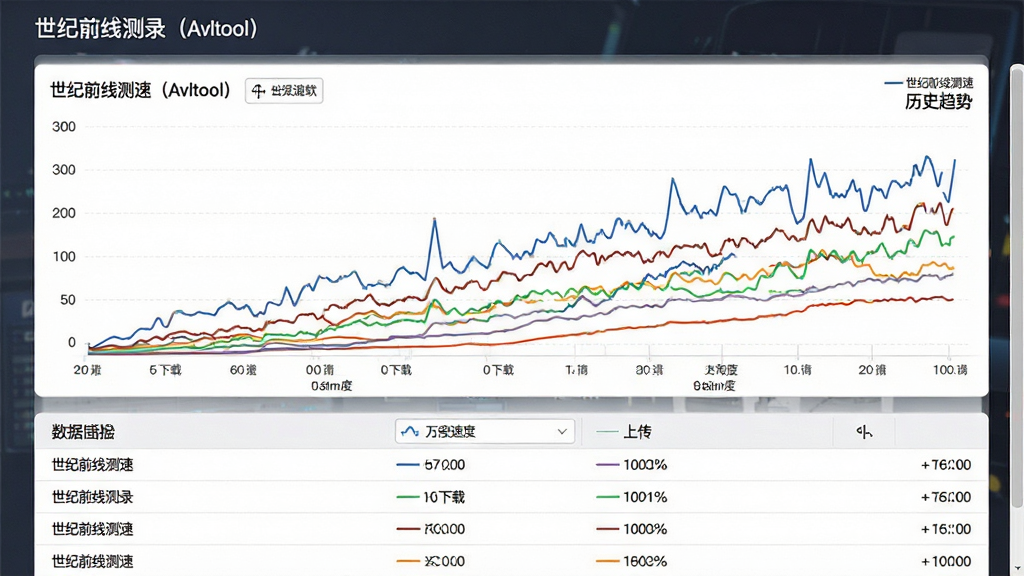Open the speed dropdown in the table header
Image resolution: width=1024 pixels, height=576 pixels.
point(485,432)
